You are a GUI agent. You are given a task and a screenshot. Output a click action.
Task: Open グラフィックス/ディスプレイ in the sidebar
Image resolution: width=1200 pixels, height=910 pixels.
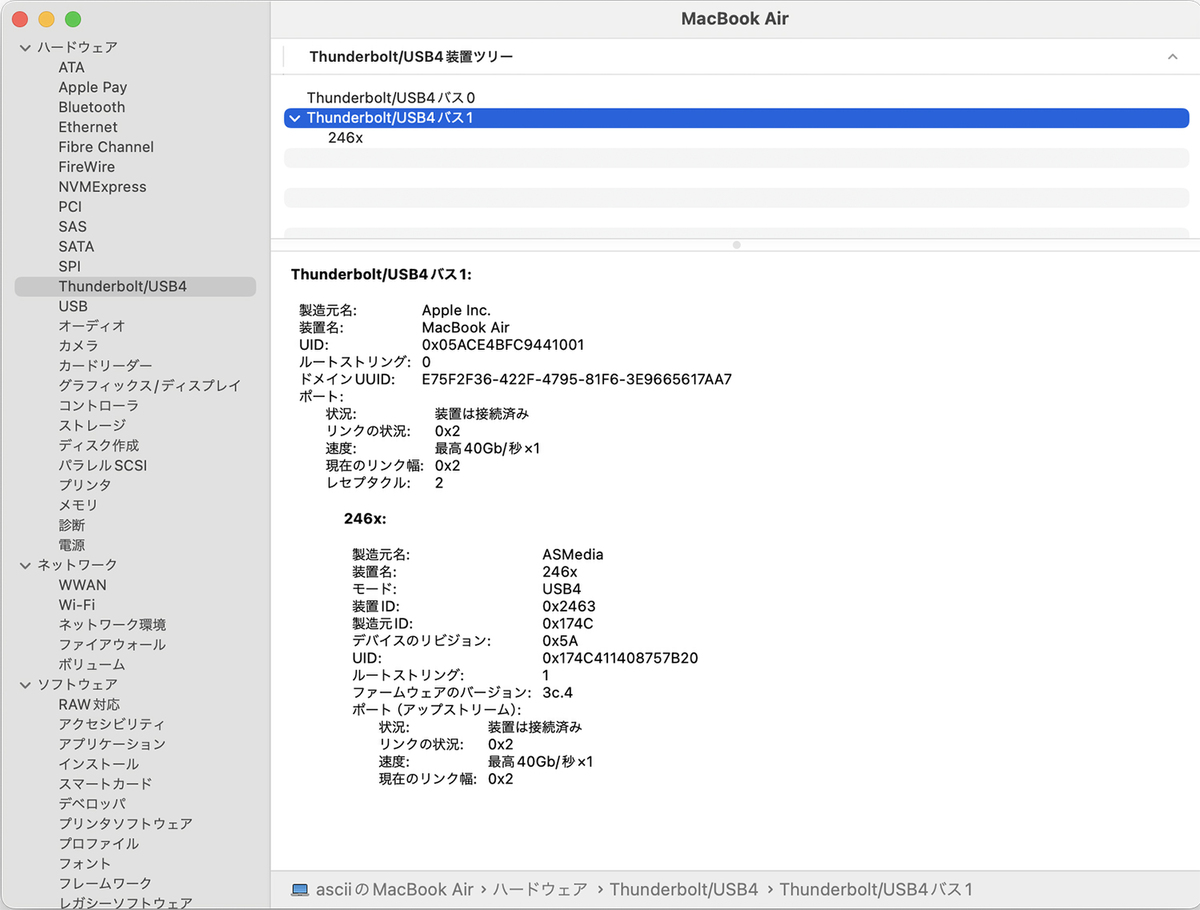pos(149,386)
